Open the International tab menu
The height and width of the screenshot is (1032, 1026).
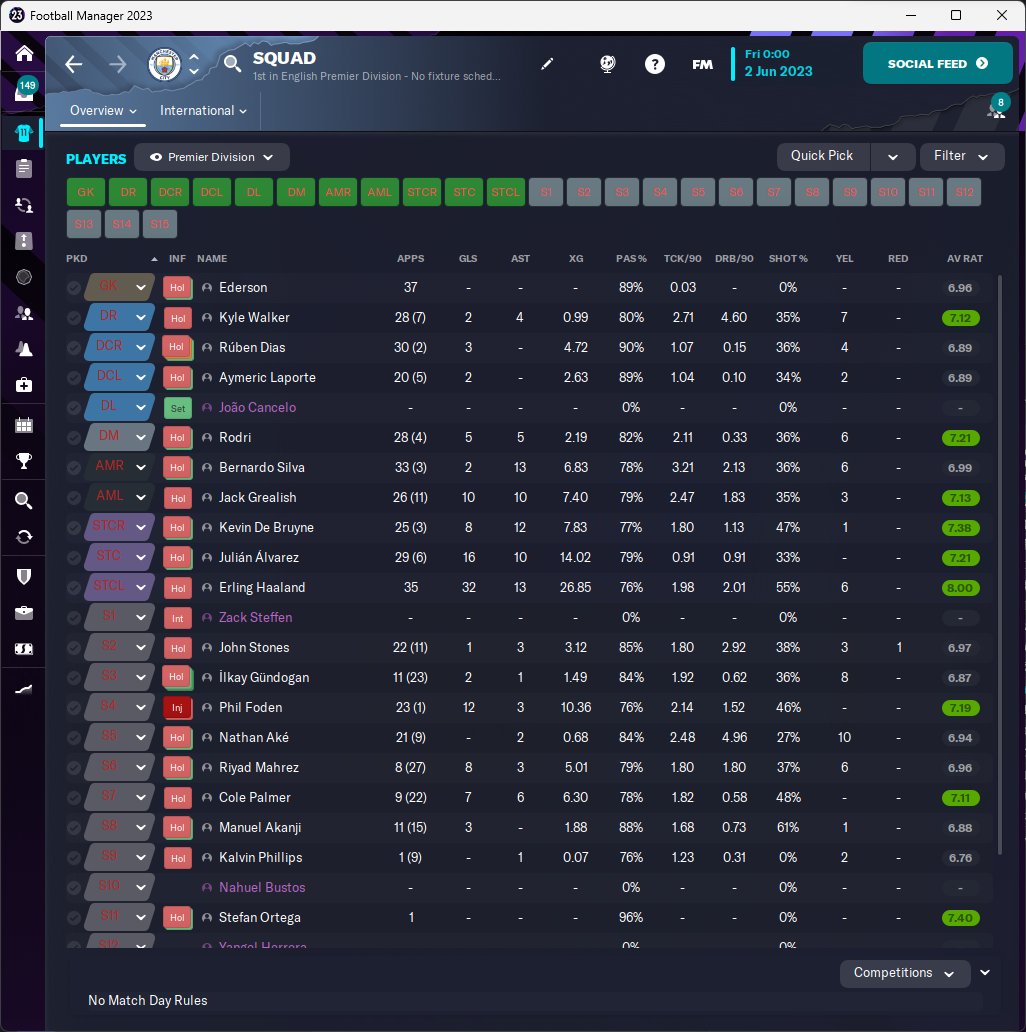pos(203,111)
